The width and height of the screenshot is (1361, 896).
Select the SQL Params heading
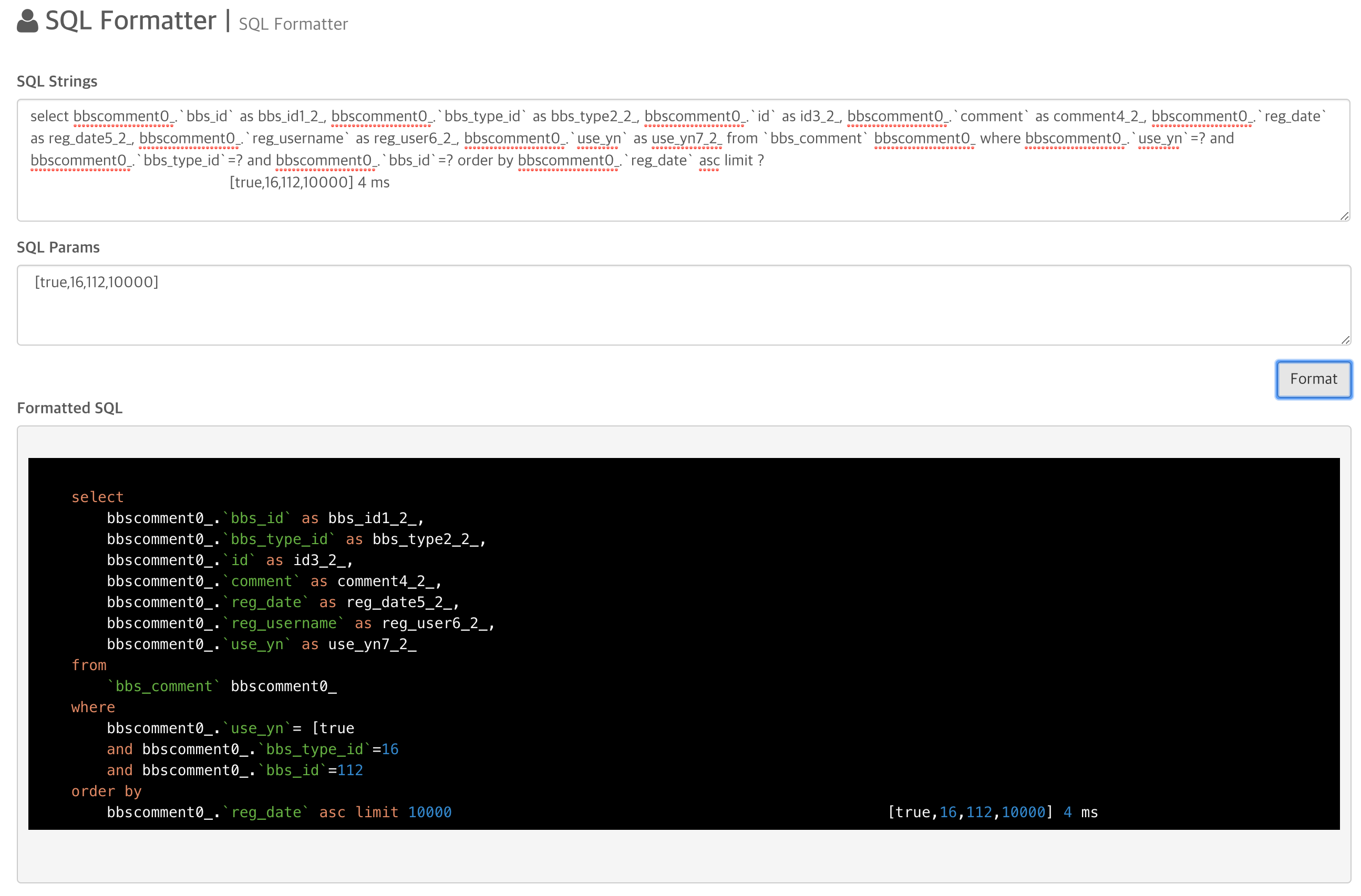click(x=58, y=247)
